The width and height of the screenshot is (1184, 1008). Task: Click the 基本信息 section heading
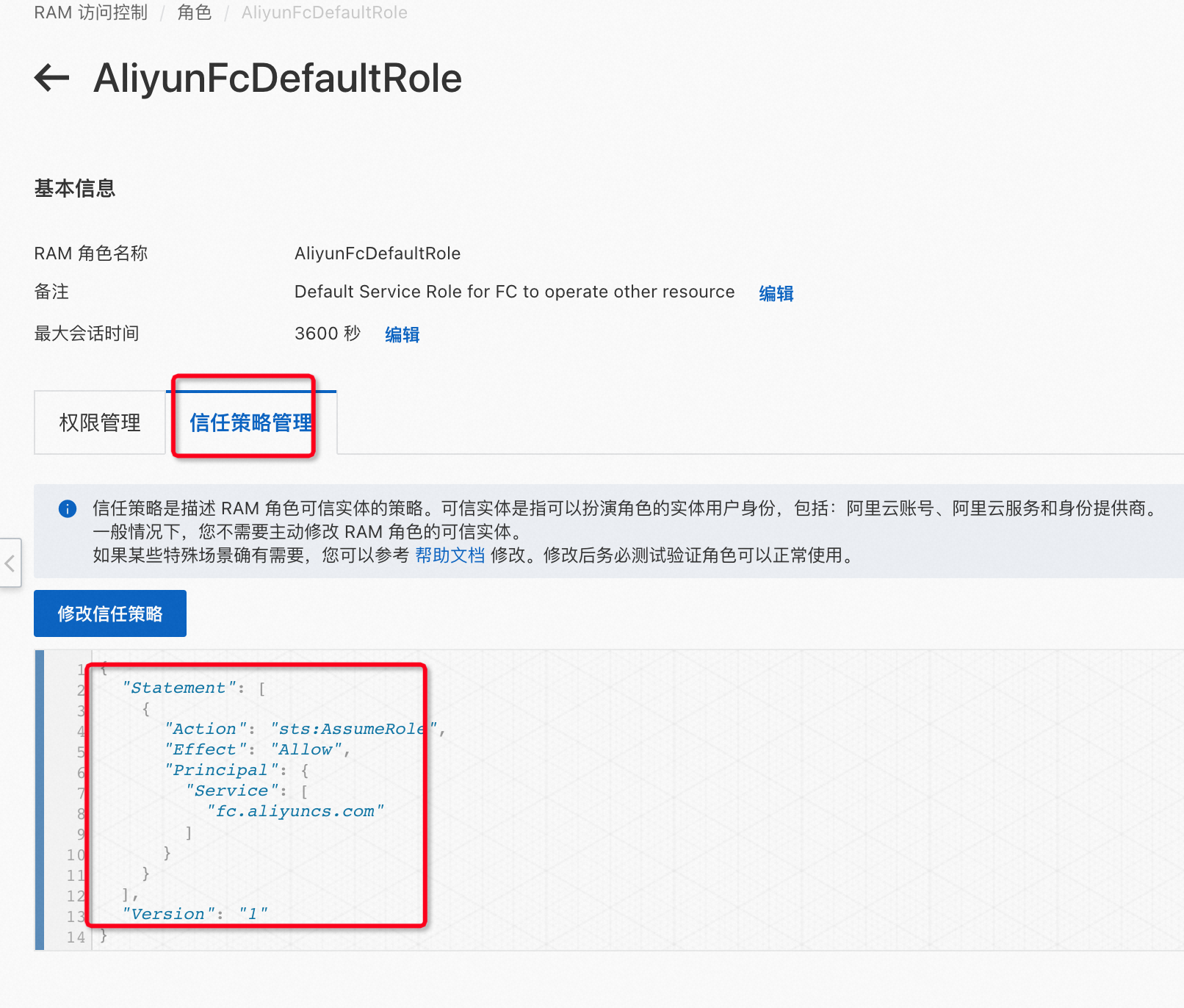75,189
